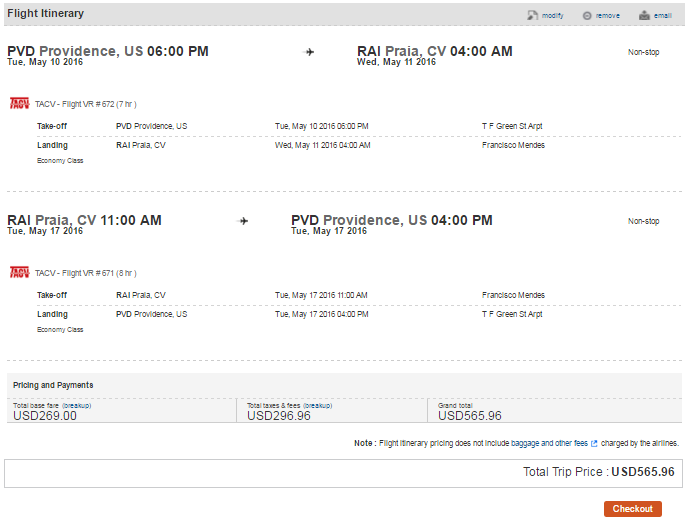Open the modify itinerary link
This screenshot has height=521, width=687.
click(552, 16)
